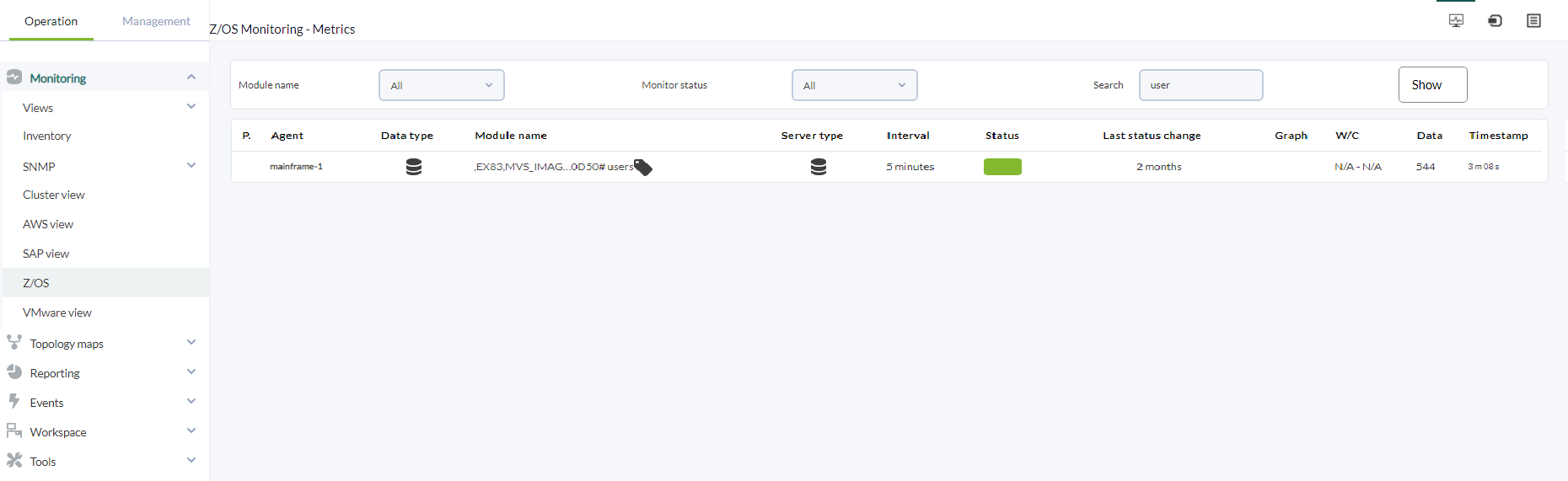The width and height of the screenshot is (1568, 481).
Task: Click the Graph column header
Action: point(1291,136)
